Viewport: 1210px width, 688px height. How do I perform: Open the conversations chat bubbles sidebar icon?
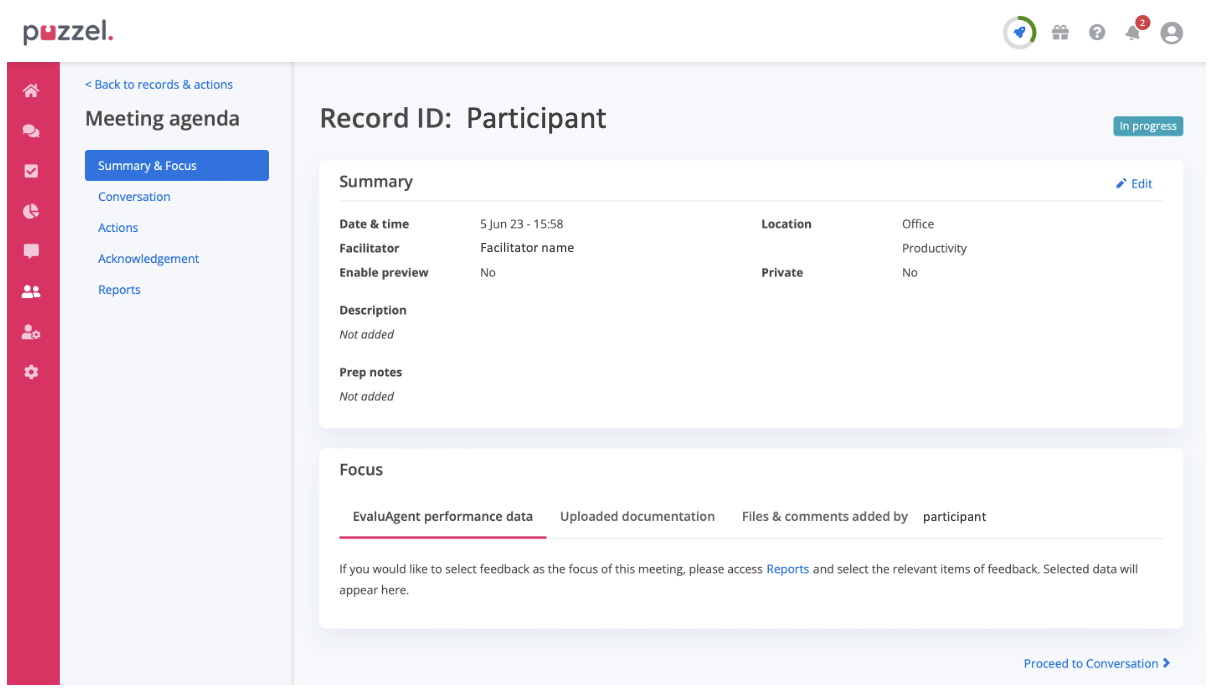click(31, 131)
